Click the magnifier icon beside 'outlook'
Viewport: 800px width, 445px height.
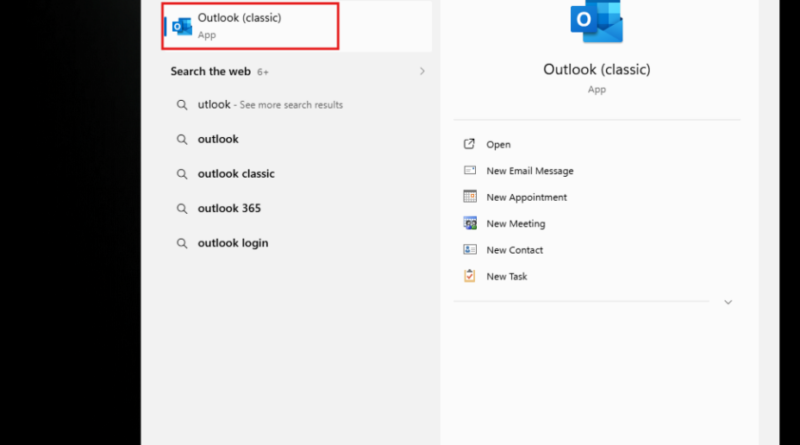pos(182,139)
